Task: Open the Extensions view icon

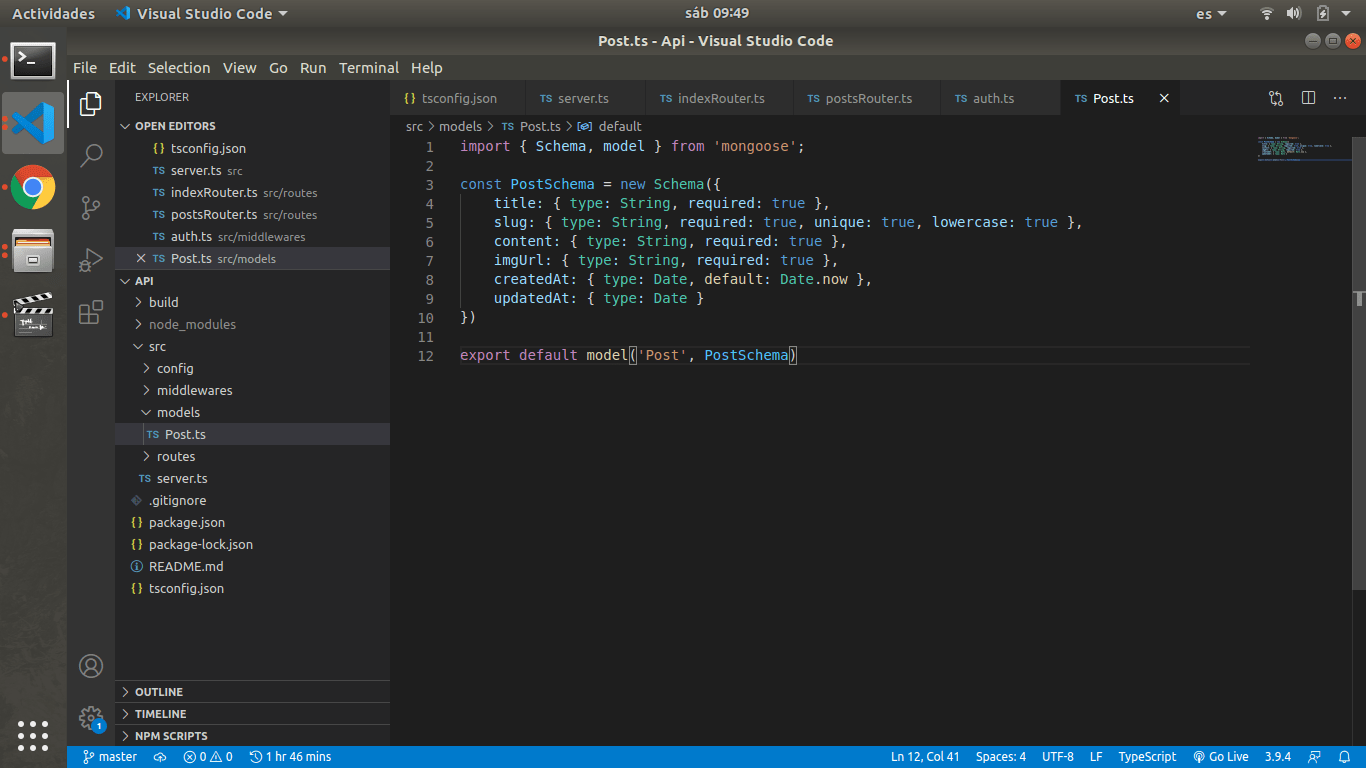Action: pos(91,313)
